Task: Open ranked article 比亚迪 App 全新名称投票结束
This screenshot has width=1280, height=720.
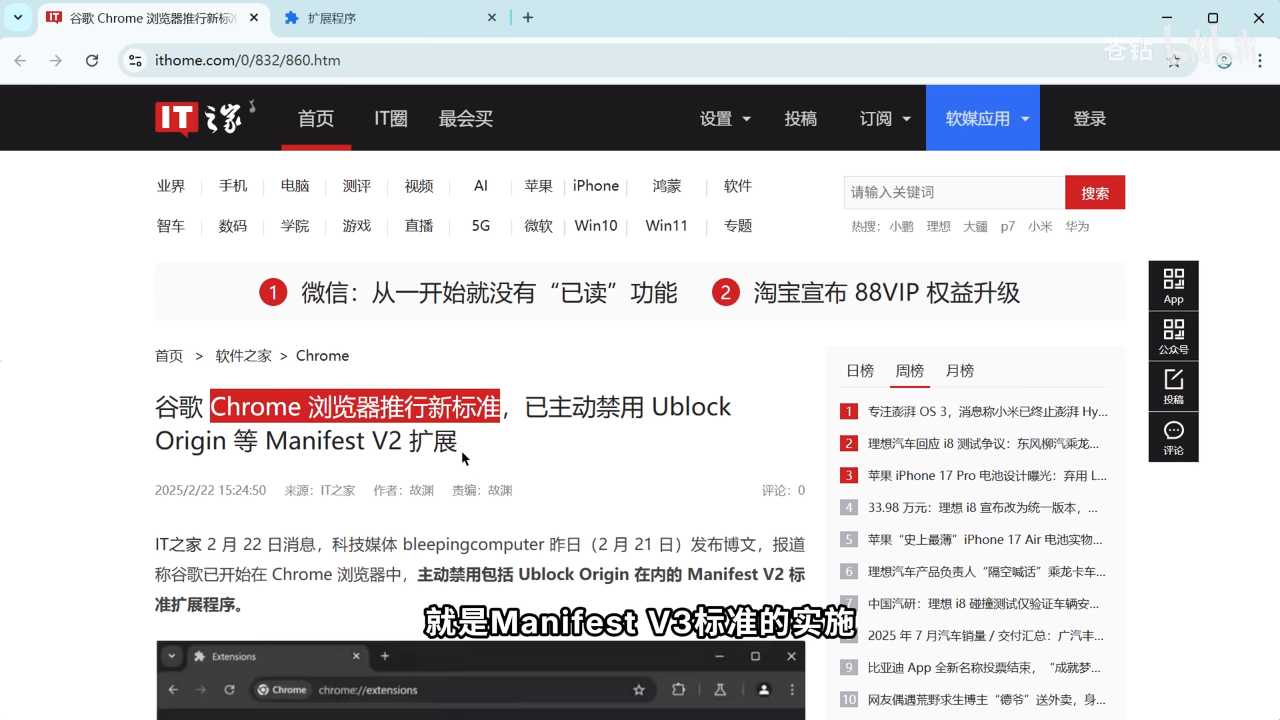Action: pos(985,667)
